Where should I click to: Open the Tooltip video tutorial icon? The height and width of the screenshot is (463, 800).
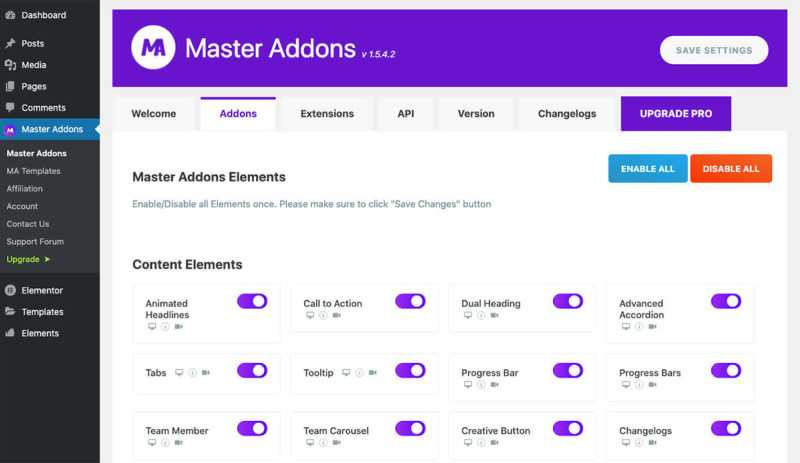tap(373, 373)
